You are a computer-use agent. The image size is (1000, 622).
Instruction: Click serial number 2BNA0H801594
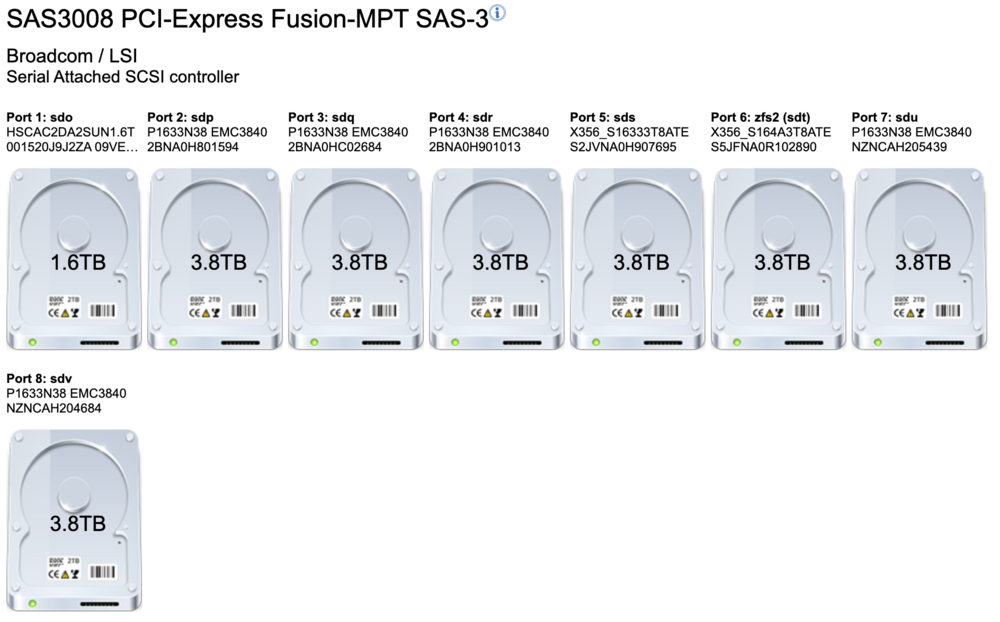193,147
